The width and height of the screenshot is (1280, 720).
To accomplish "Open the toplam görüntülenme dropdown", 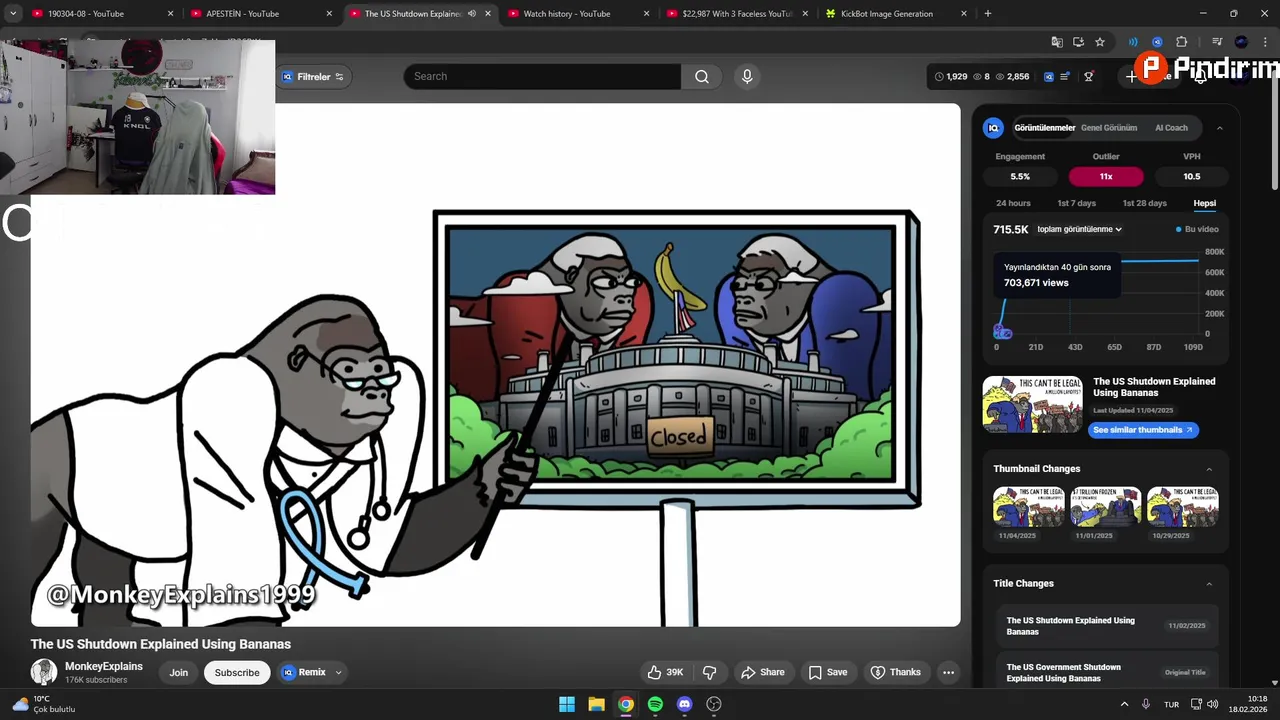I will (1079, 229).
